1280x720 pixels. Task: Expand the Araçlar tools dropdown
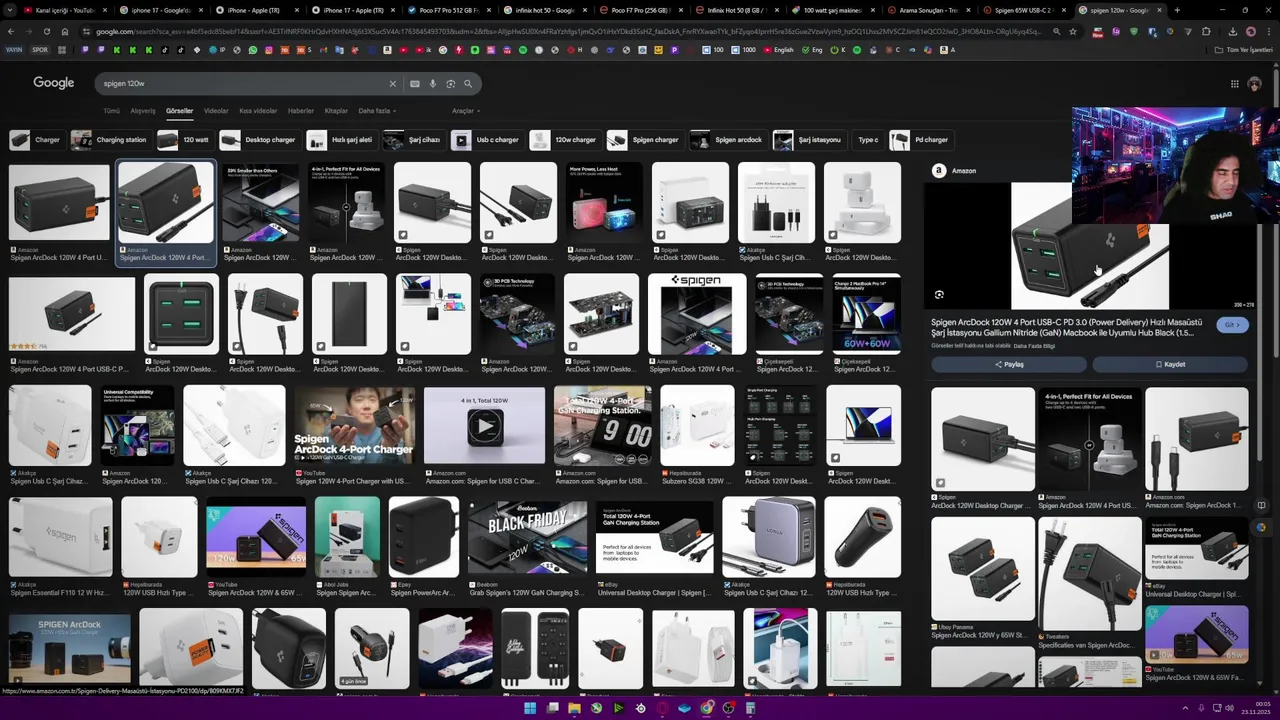pyautogui.click(x=465, y=111)
